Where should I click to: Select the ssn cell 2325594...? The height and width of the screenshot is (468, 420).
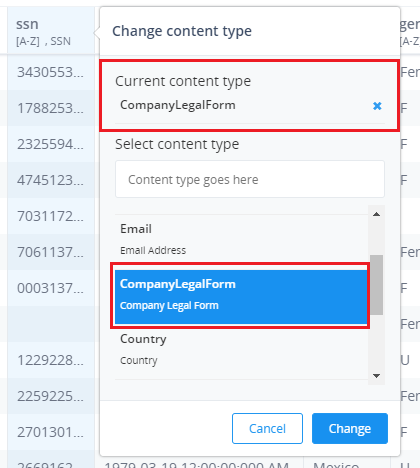51,144
